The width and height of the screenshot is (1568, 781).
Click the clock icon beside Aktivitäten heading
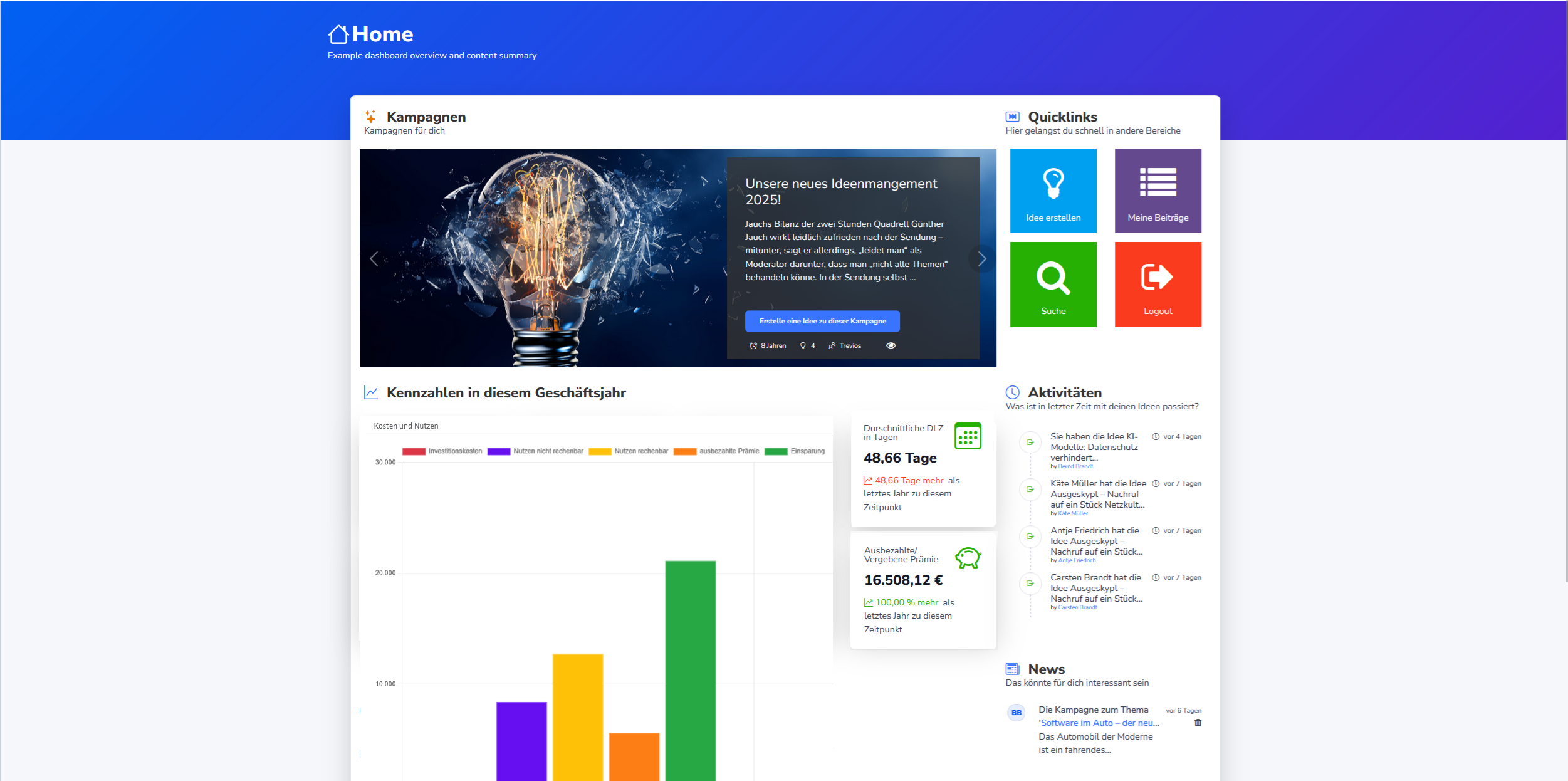click(1011, 392)
